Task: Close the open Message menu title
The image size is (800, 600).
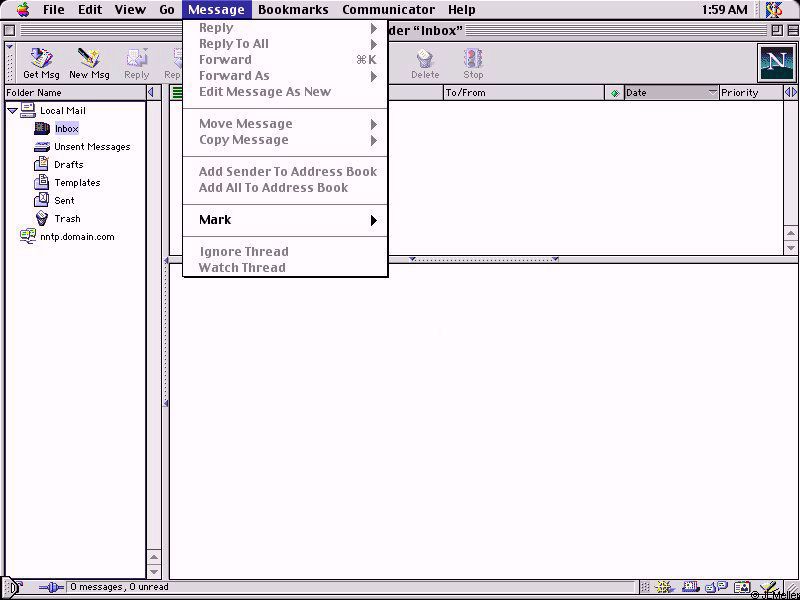Action: coord(216,9)
